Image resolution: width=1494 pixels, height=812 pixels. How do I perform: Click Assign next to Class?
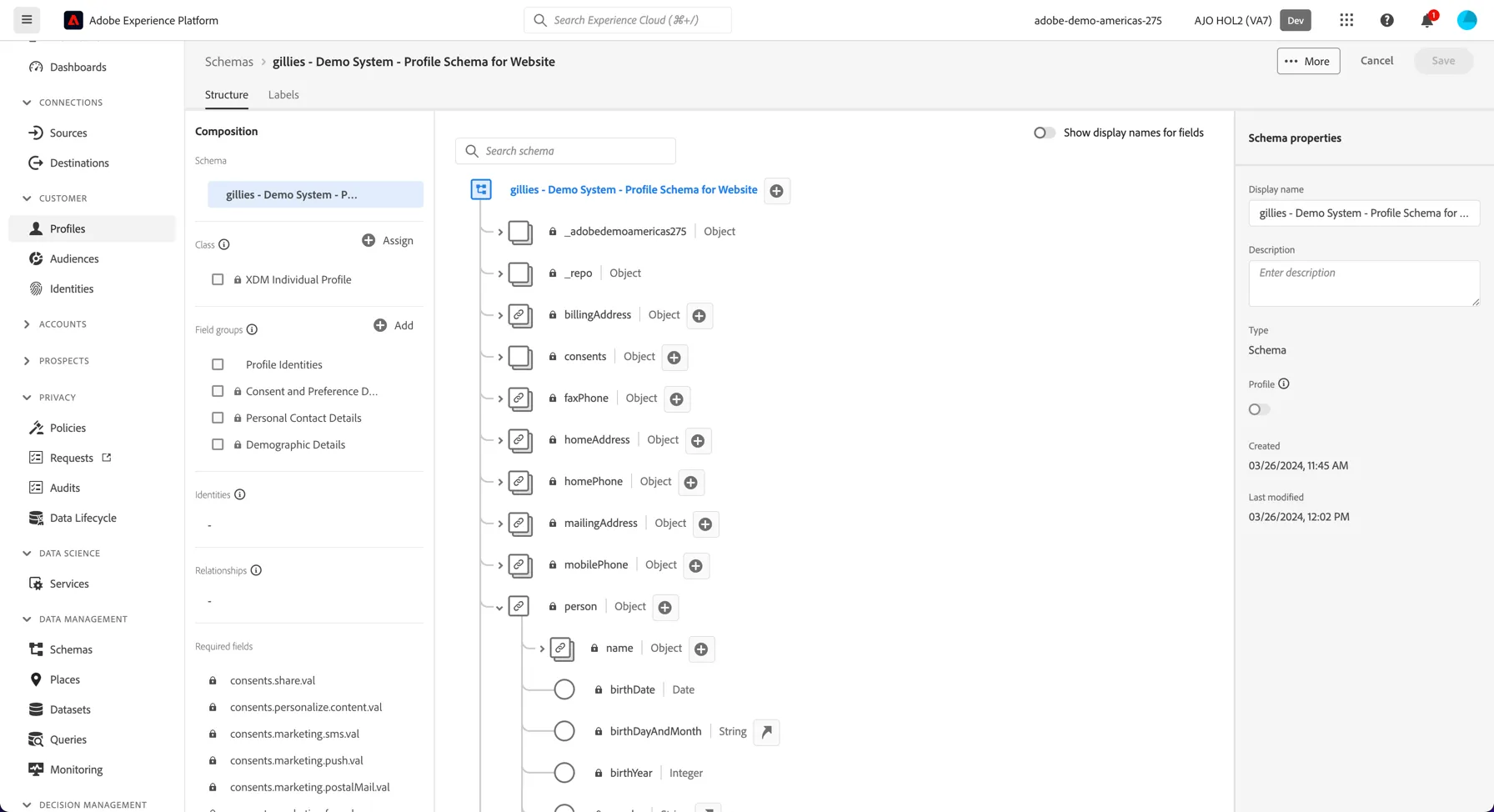point(388,240)
